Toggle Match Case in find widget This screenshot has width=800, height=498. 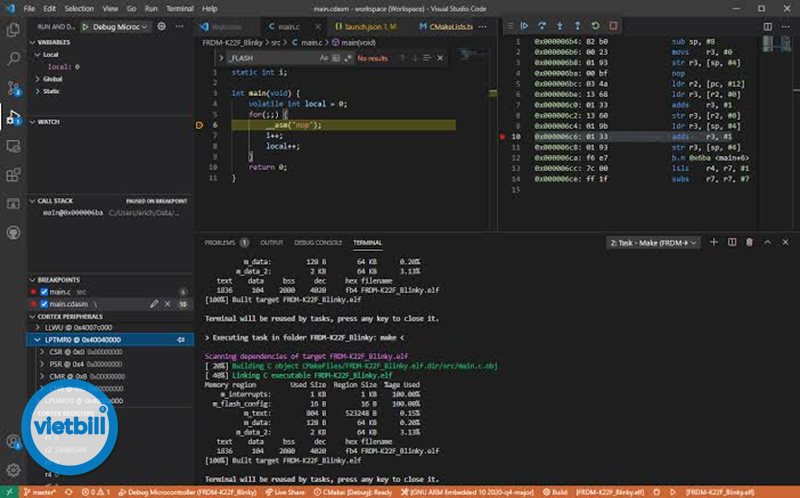pos(323,58)
